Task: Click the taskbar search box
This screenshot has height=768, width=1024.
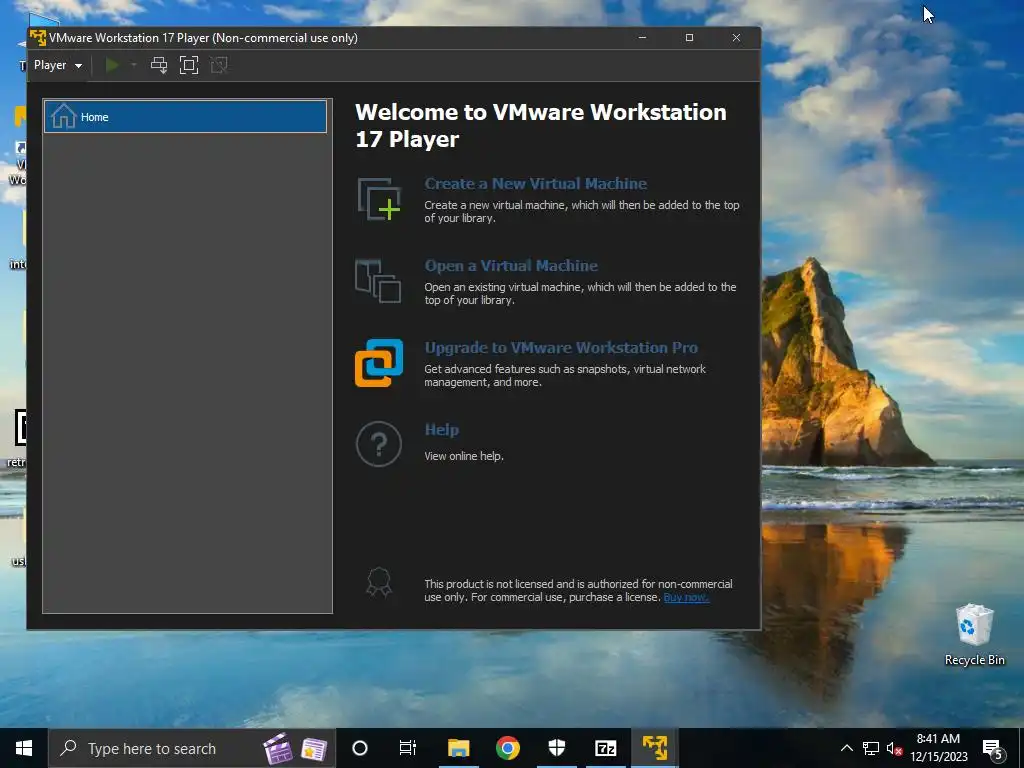Action: tap(192, 748)
